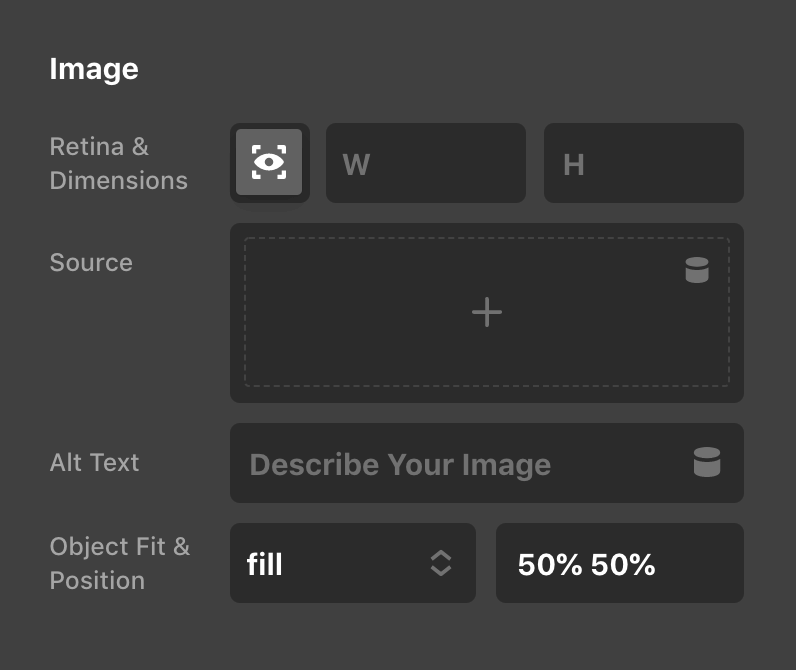Click the 50% 50% position field
796x670 pixels.
(x=619, y=563)
